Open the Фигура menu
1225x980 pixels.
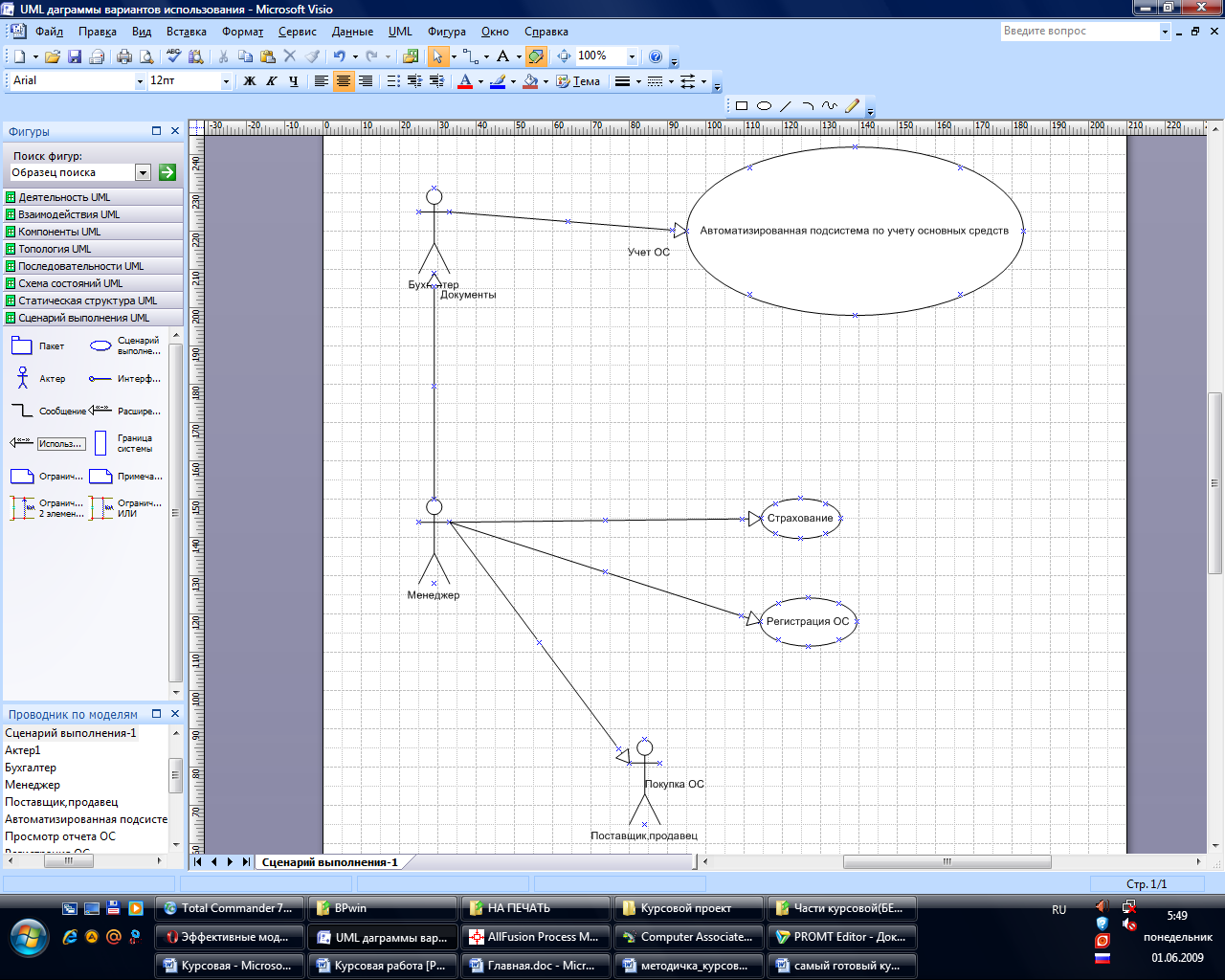coord(447,32)
